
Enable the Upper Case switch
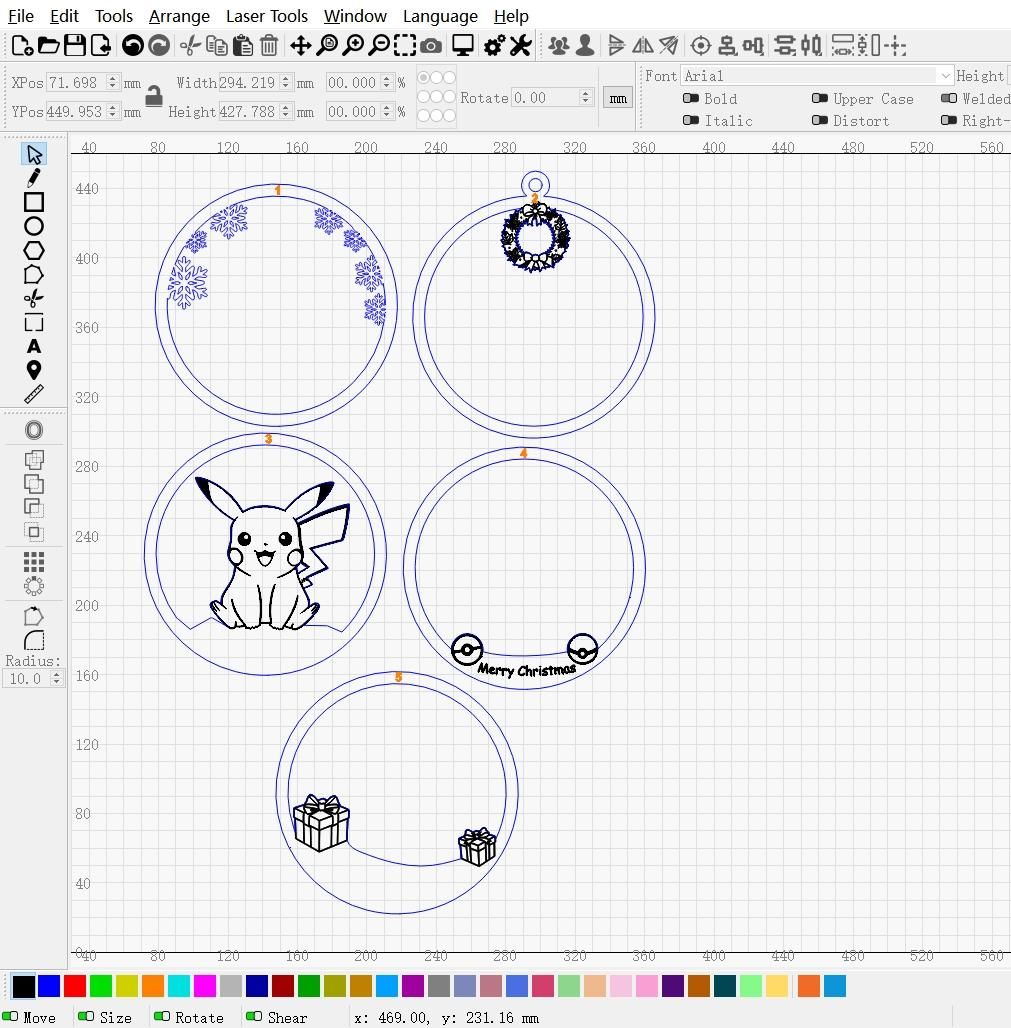820,98
